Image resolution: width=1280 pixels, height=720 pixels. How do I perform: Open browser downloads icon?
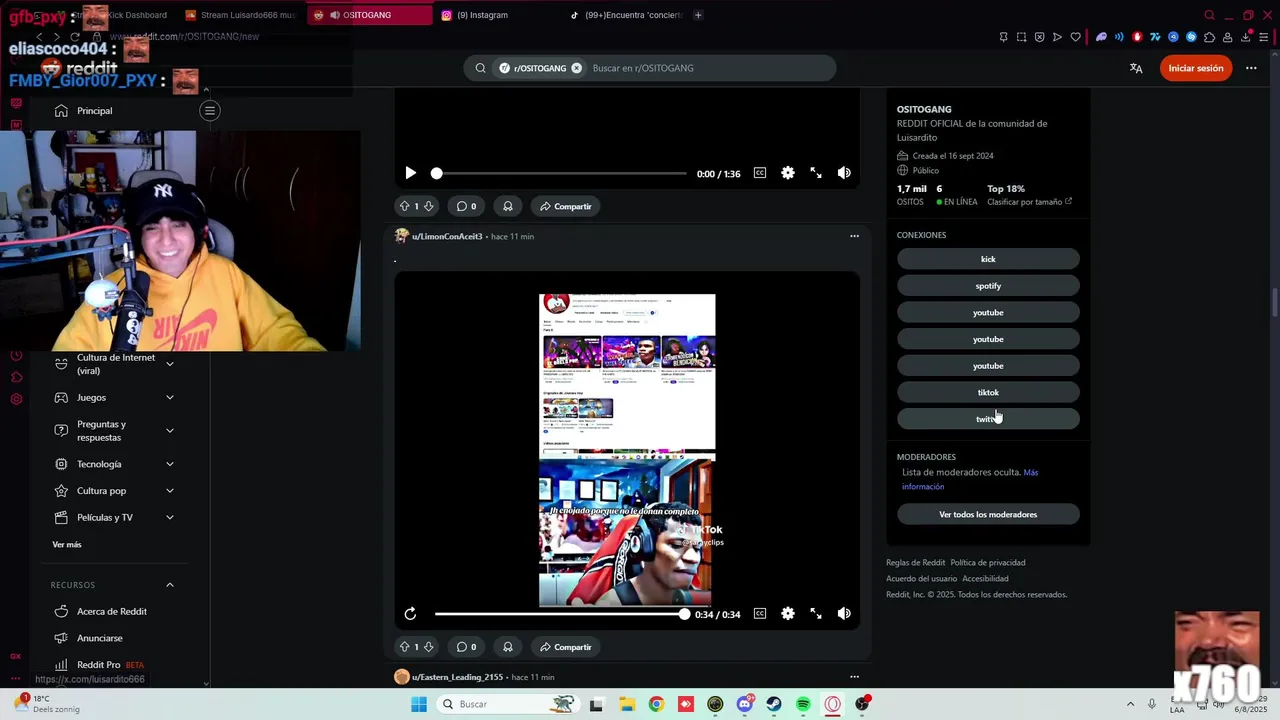tap(1246, 37)
